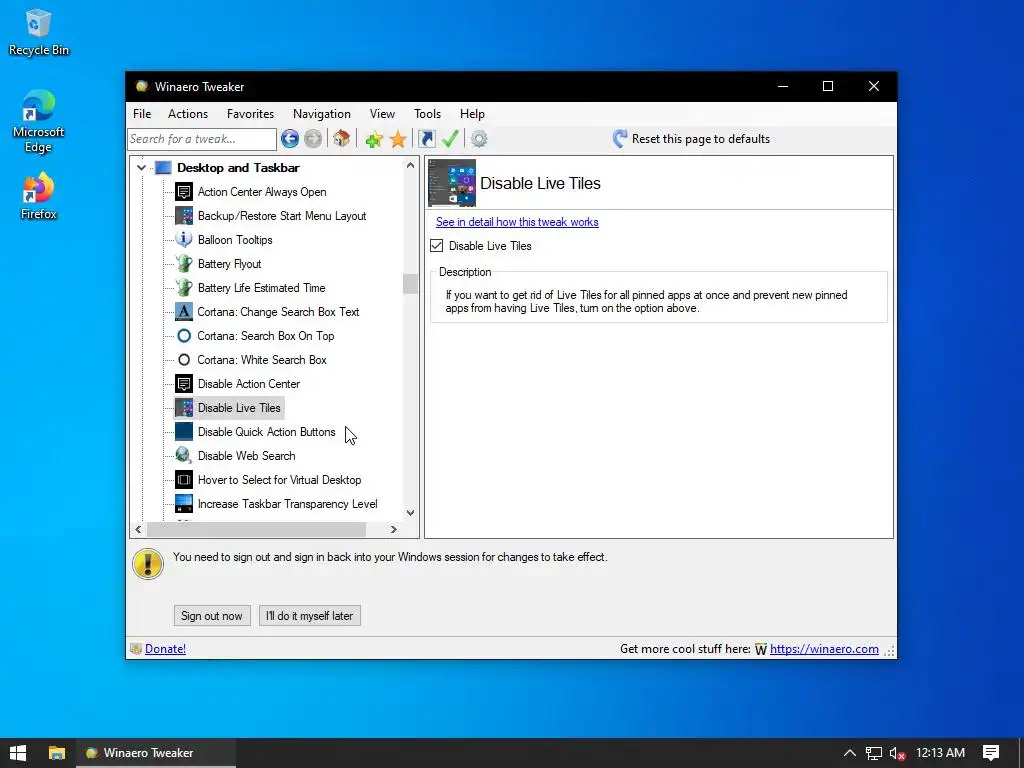Select Balloon Tooltips row text

coord(235,240)
